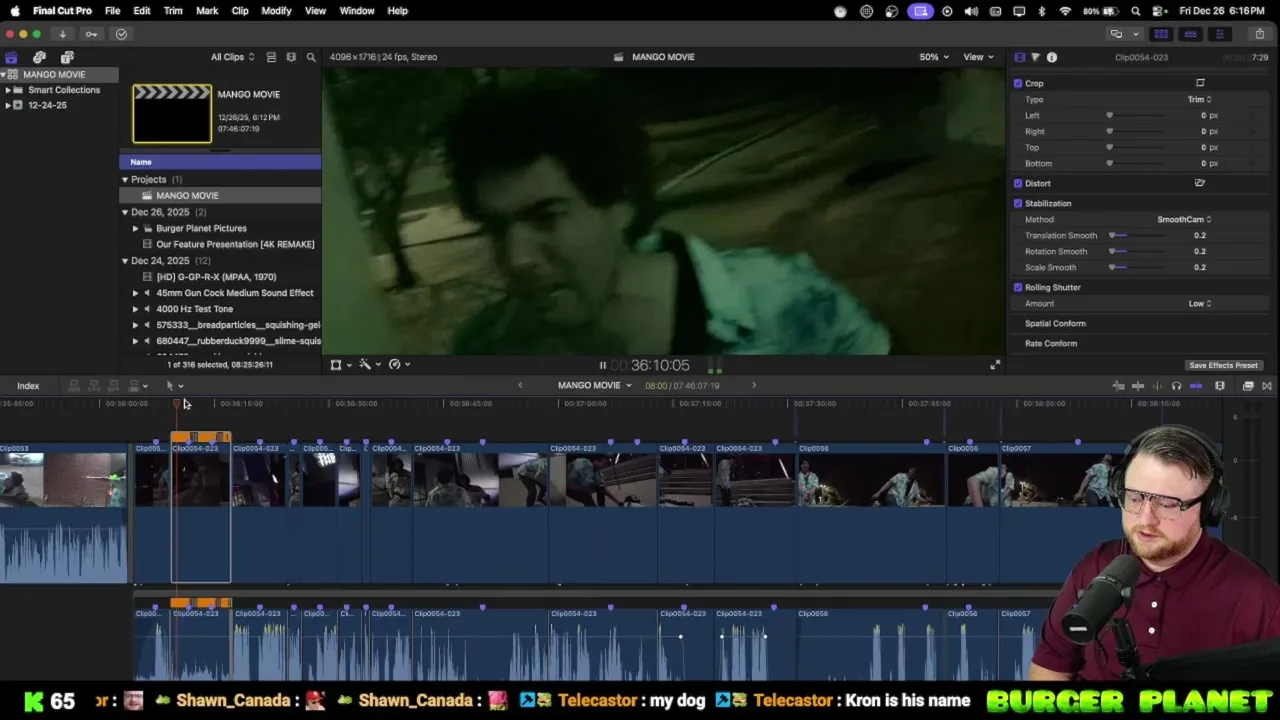Expand the Burger Planet Pictures clip
Screen dimensions: 1280x720
click(136, 228)
